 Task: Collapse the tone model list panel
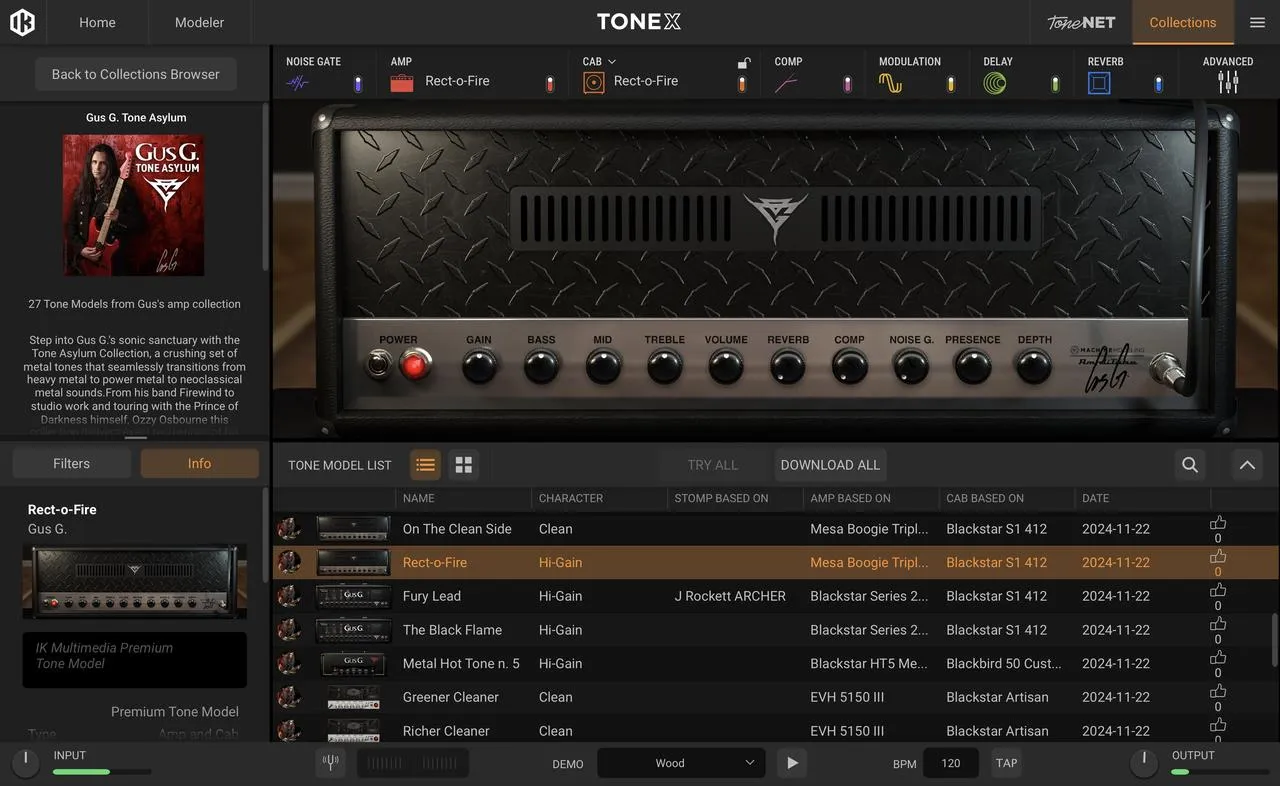(x=1247, y=465)
